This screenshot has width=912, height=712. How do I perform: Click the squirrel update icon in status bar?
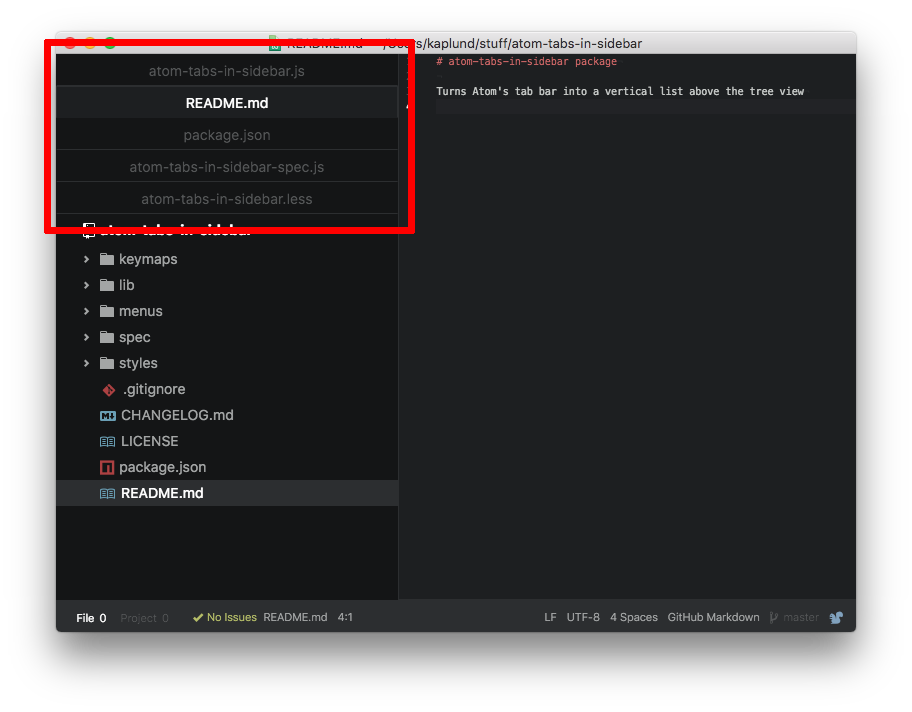tap(836, 618)
